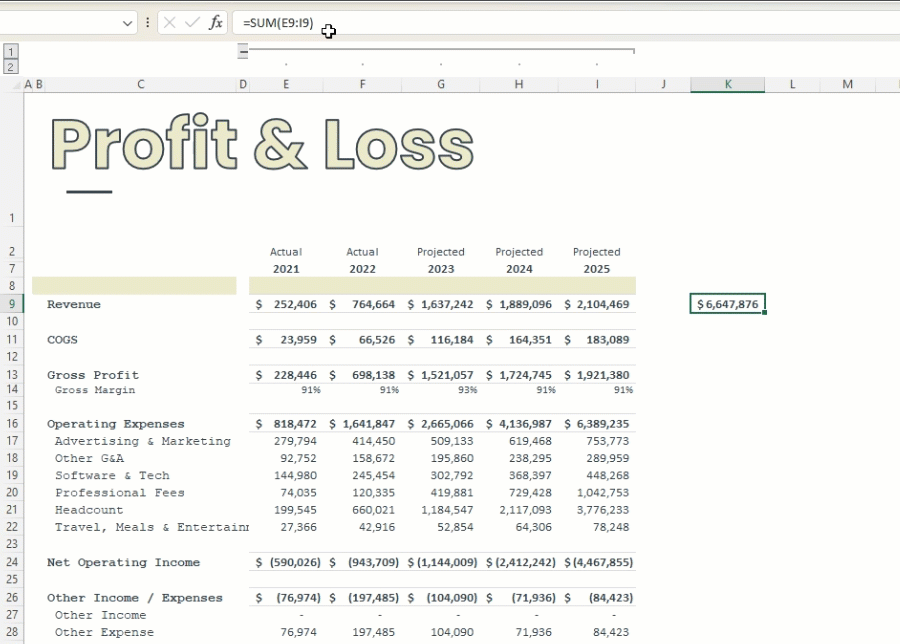Cancel the formula entry with X icon
The width and height of the screenshot is (900, 644).
point(169,23)
